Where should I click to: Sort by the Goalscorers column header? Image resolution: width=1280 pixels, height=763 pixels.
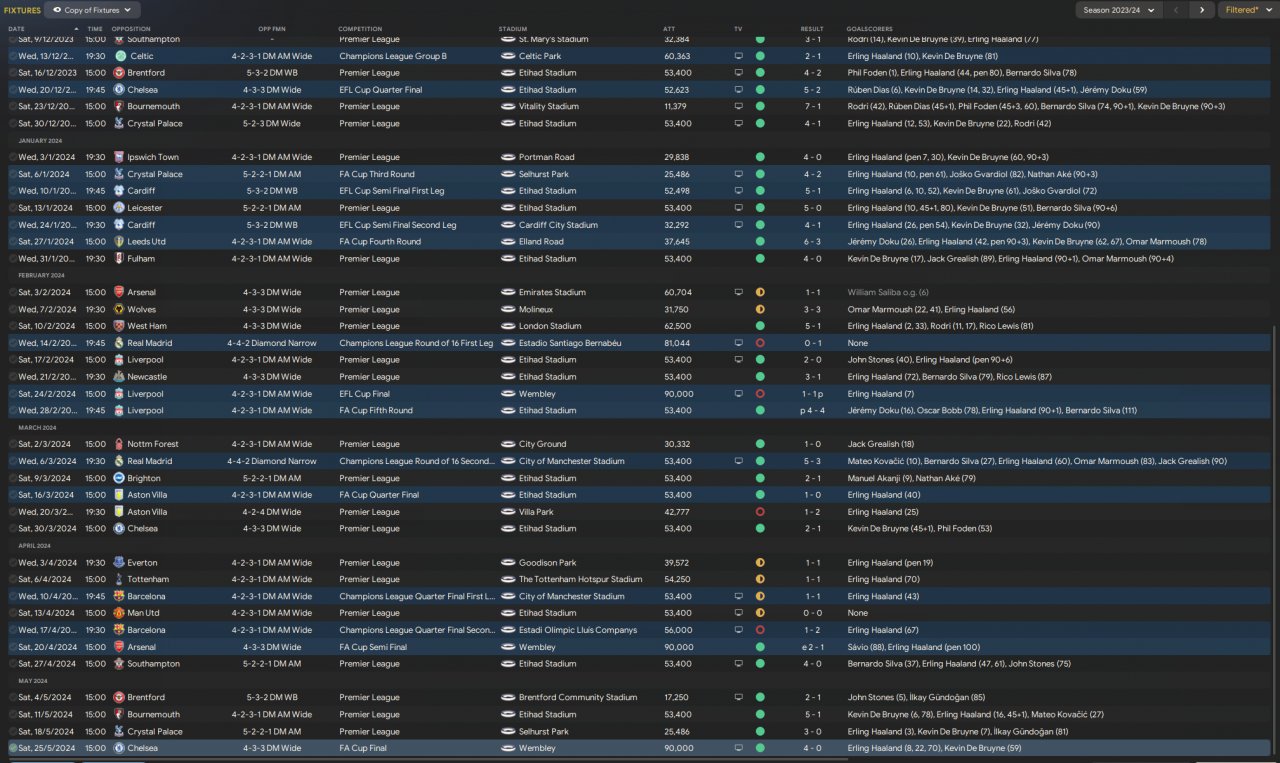(868, 29)
